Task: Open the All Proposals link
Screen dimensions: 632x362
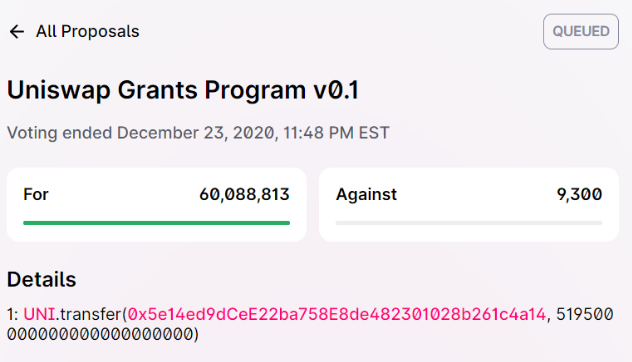Action: pyautogui.click(x=87, y=31)
